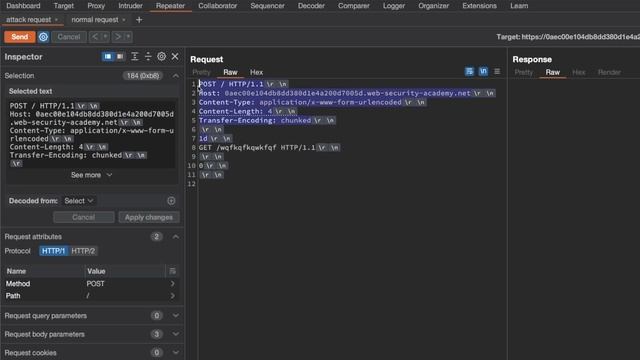Switch to the Logger tab

point(394,6)
